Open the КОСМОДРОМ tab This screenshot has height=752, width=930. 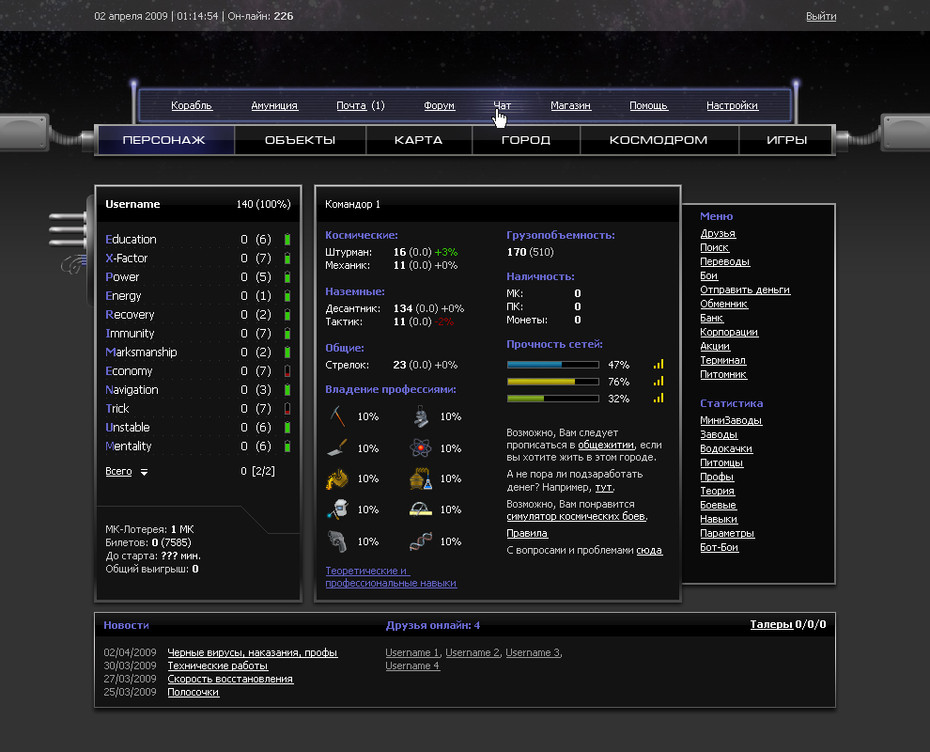pos(659,140)
